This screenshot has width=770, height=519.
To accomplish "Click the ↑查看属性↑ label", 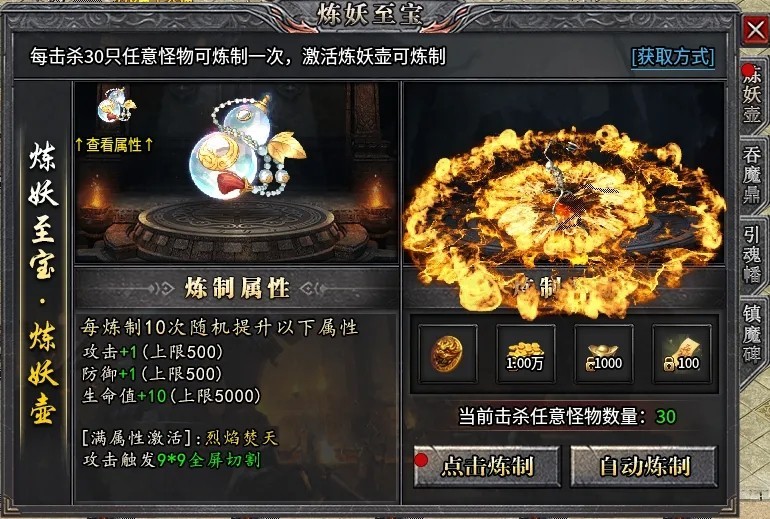I will pyautogui.click(x=114, y=145).
